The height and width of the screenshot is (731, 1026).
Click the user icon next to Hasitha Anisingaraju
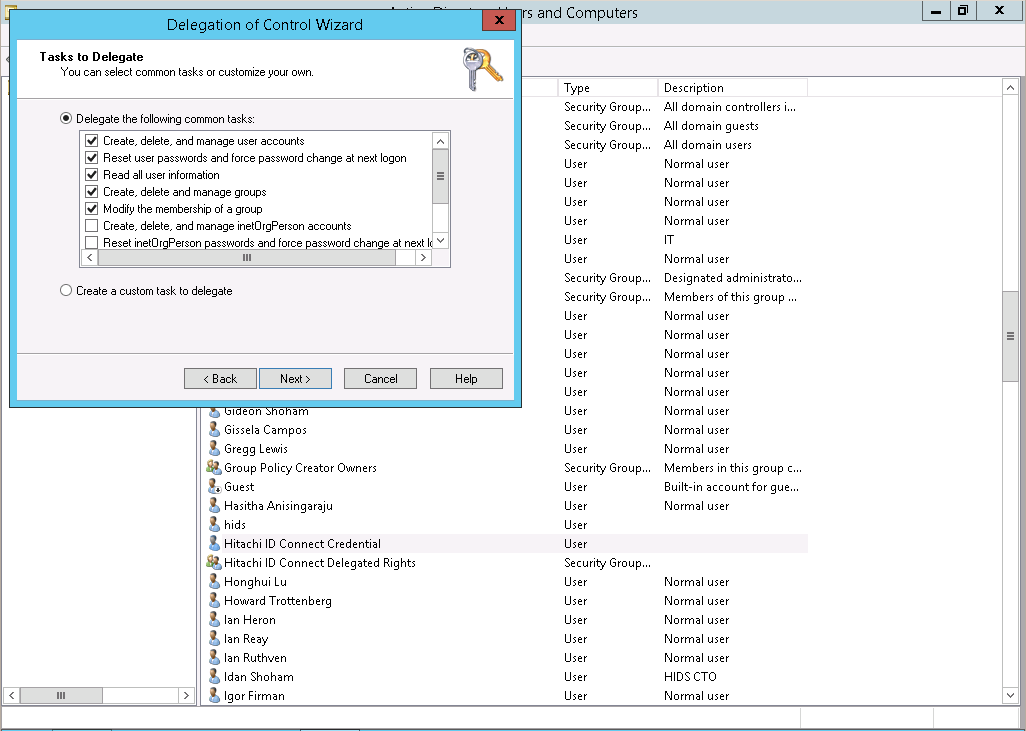214,506
